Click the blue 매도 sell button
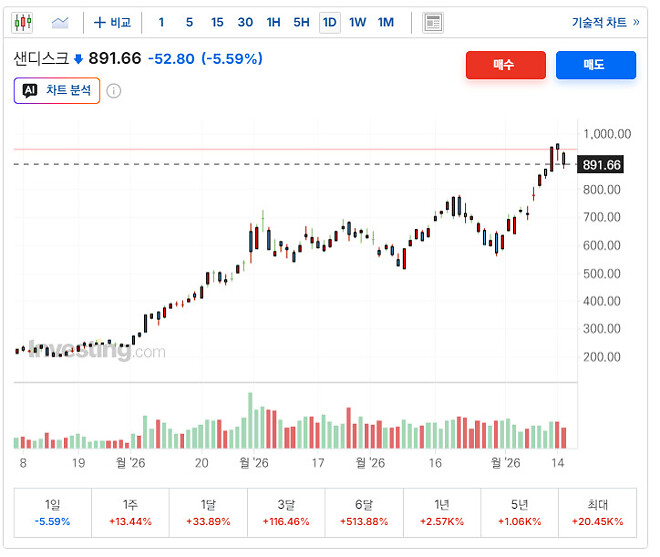The width and height of the screenshot is (660, 557). (596, 65)
